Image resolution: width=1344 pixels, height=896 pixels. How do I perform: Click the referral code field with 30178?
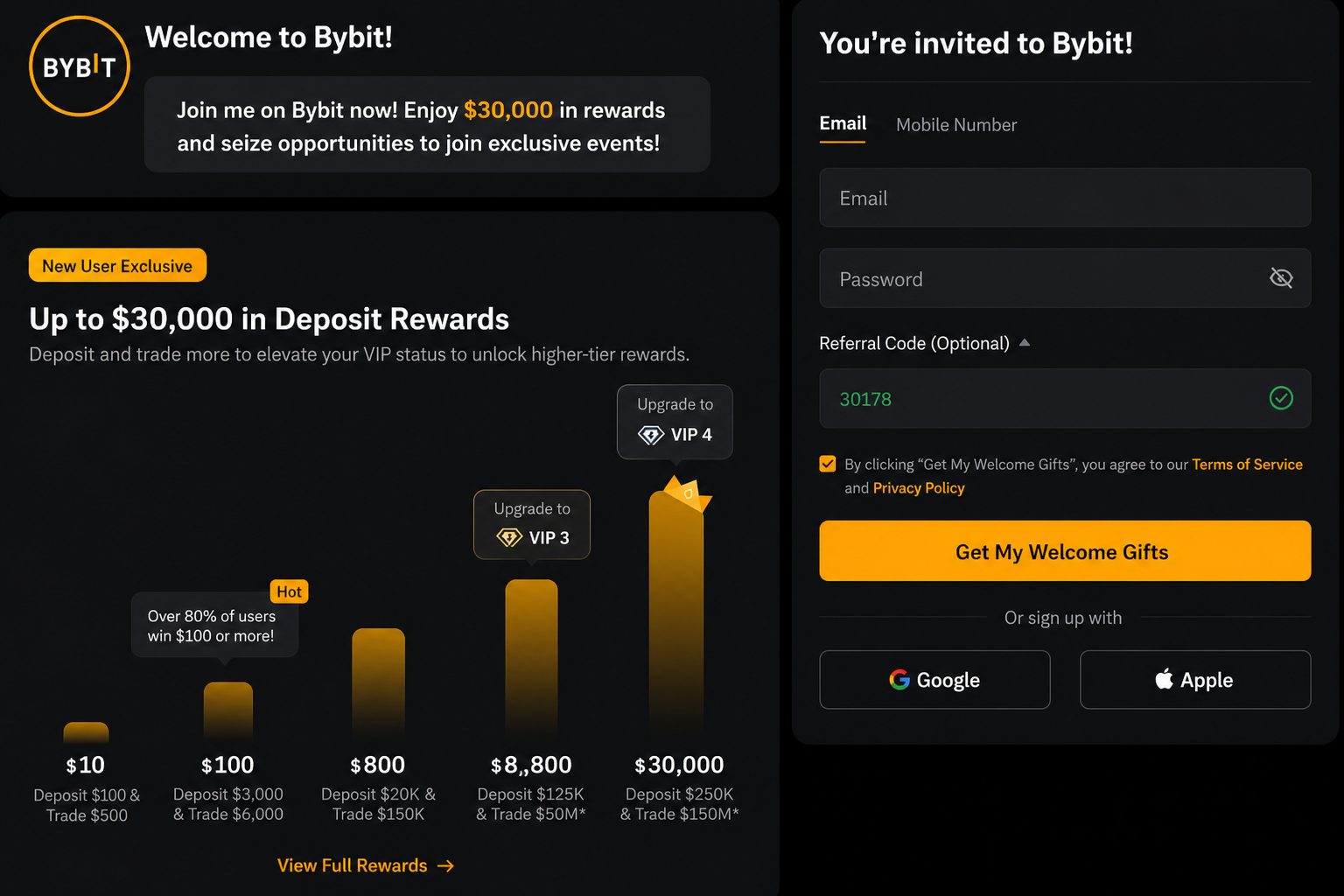[1065, 398]
